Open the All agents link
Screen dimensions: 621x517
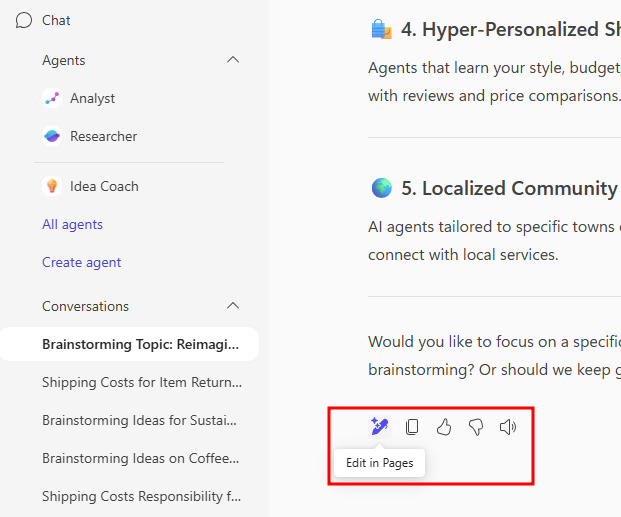(72, 224)
